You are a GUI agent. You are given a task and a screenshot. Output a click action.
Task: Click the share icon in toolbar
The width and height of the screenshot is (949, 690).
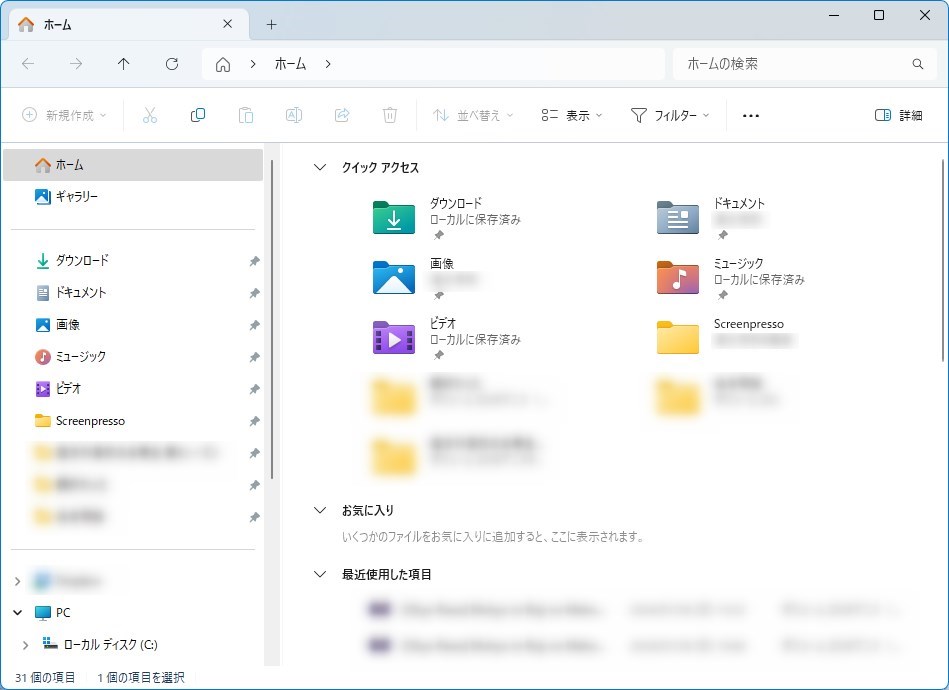click(x=342, y=115)
